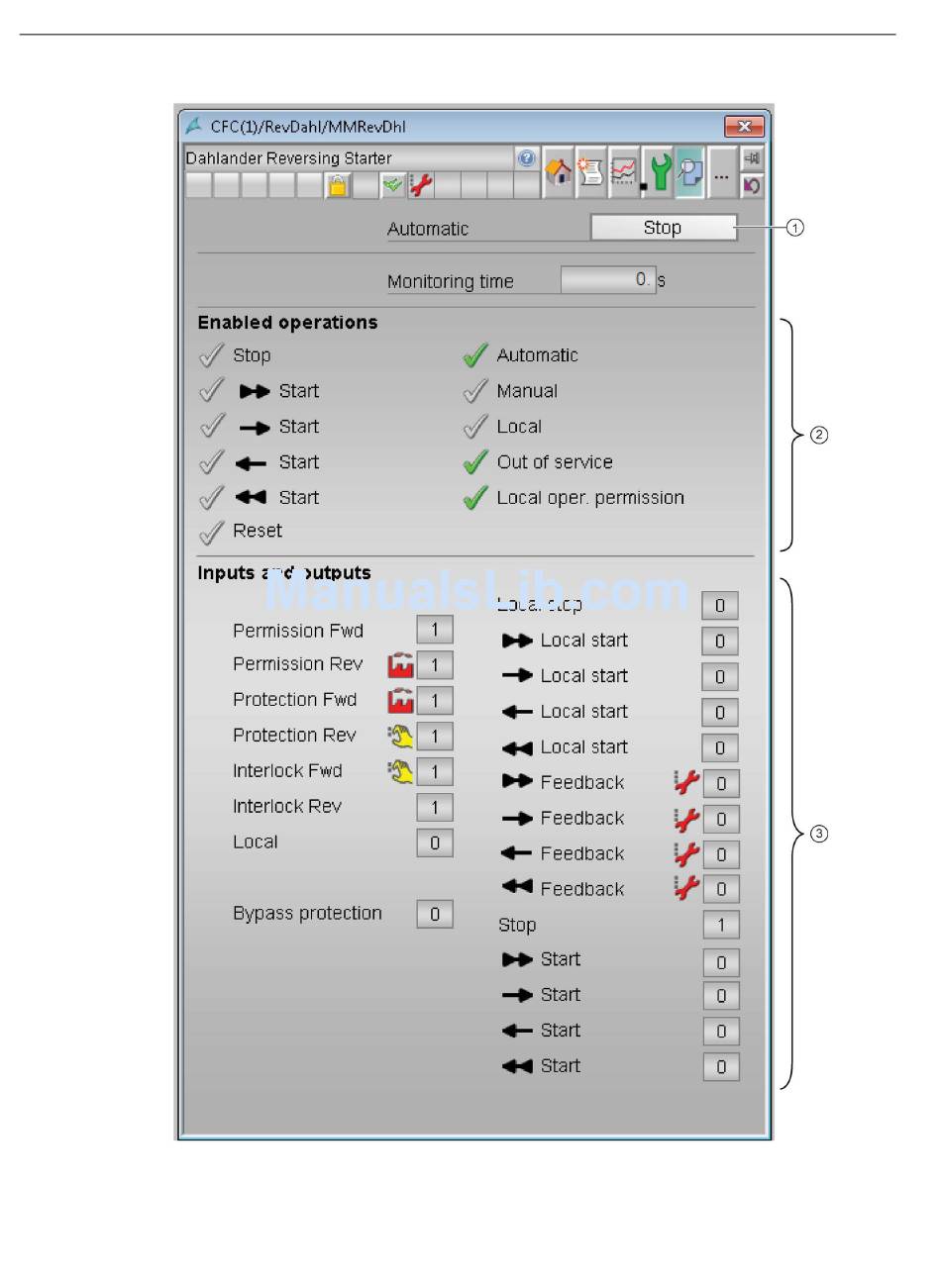The height and width of the screenshot is (1288, 941).
Task: Show more views via the ellipsis button
Action: [721, 172]
